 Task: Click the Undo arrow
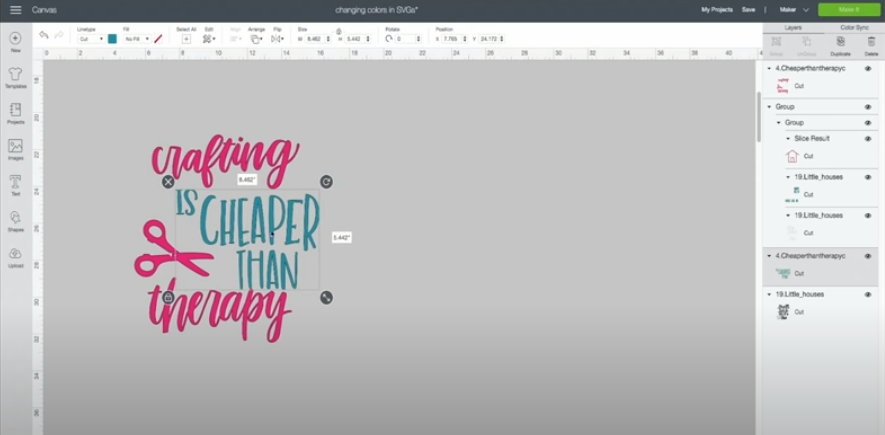point(43,35)
